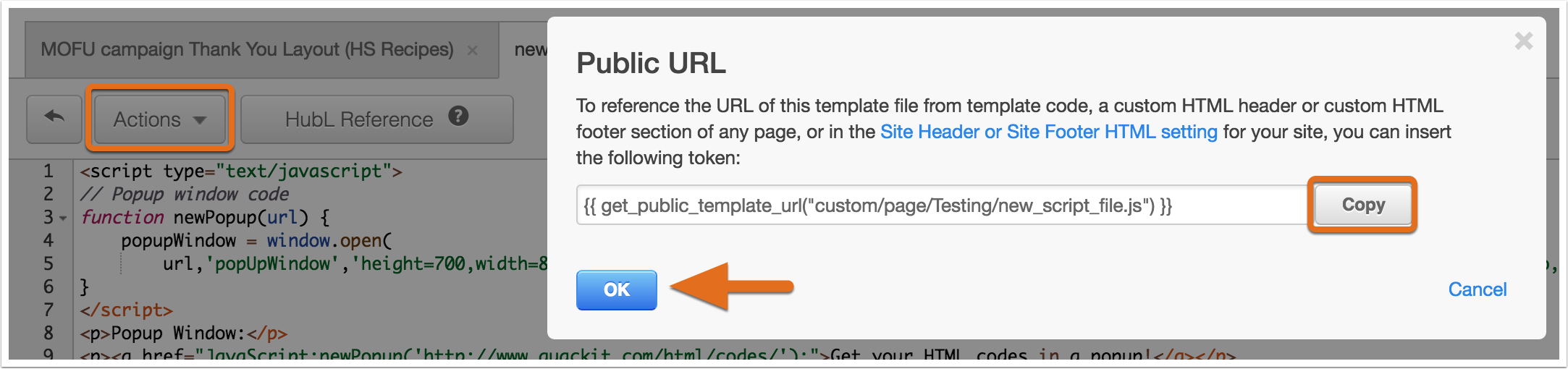Switch to MOFU campaign Thank You Layout tab
The width and height of the screenshot is (1568, 369).
click(x=246, y=49)
